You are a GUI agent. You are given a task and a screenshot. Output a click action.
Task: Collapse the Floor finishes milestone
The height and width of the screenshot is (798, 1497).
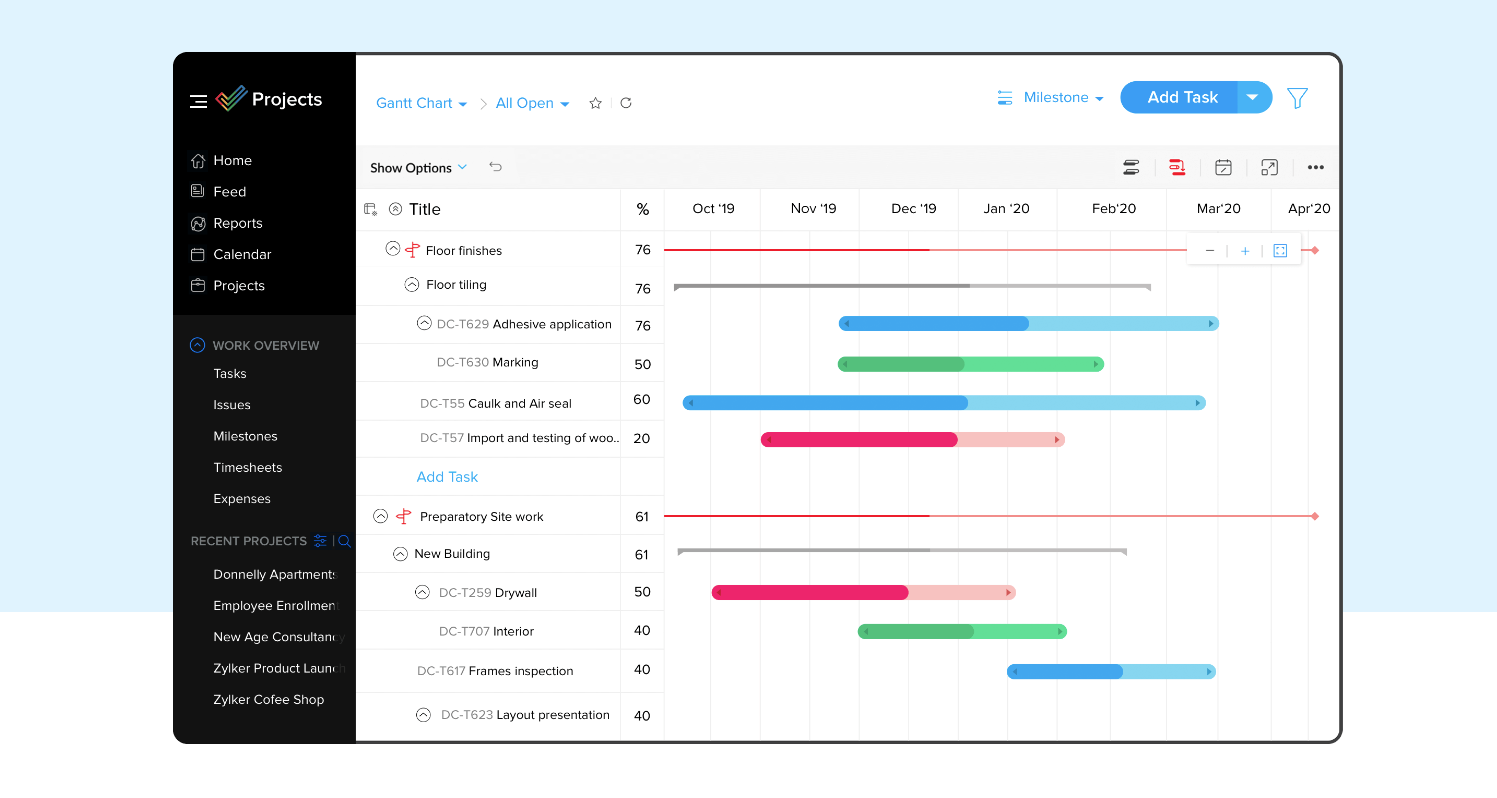(x=393, y=249)
